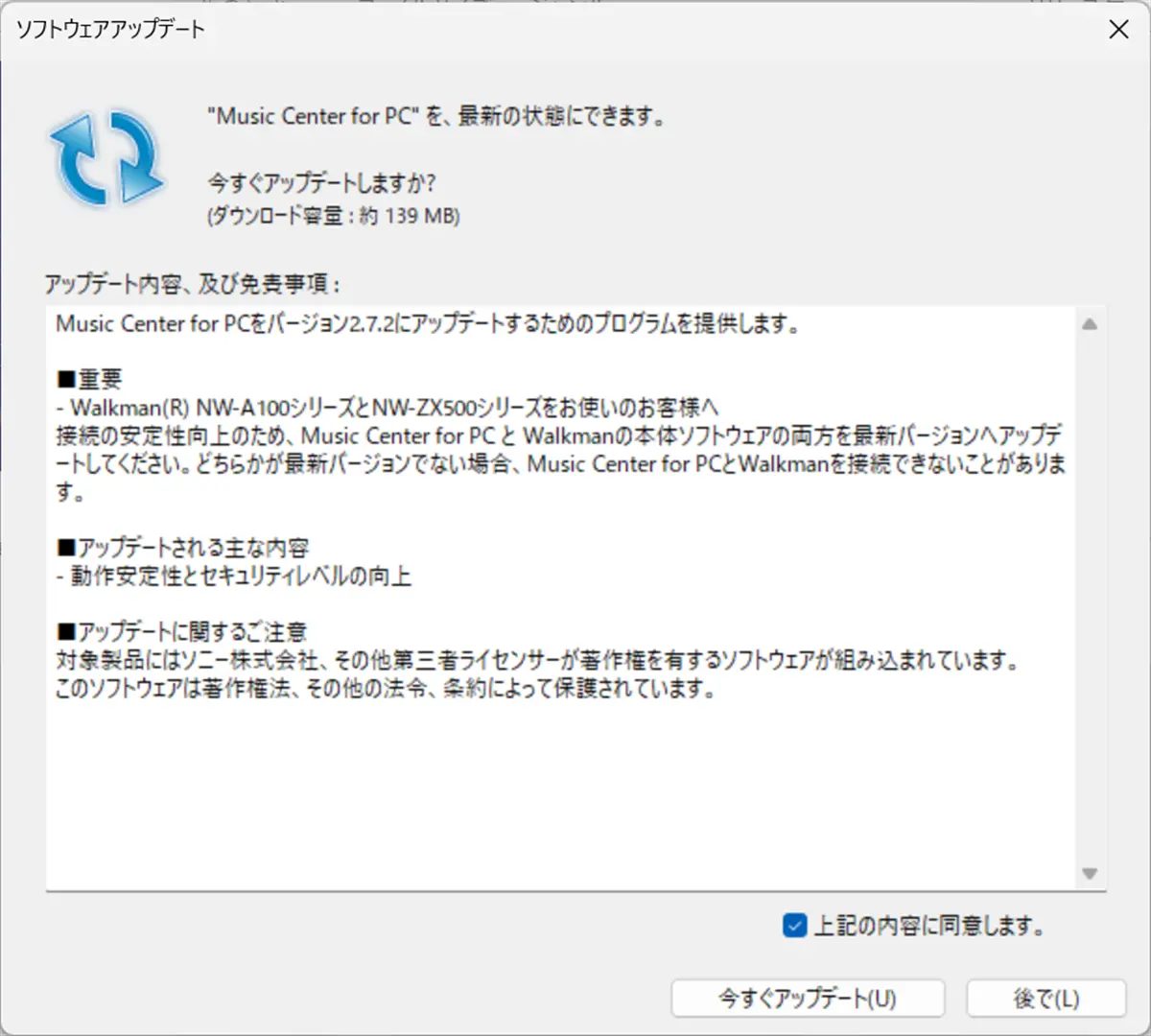Click the ダウンロード容量 約 139 MB text

point(334,216)
